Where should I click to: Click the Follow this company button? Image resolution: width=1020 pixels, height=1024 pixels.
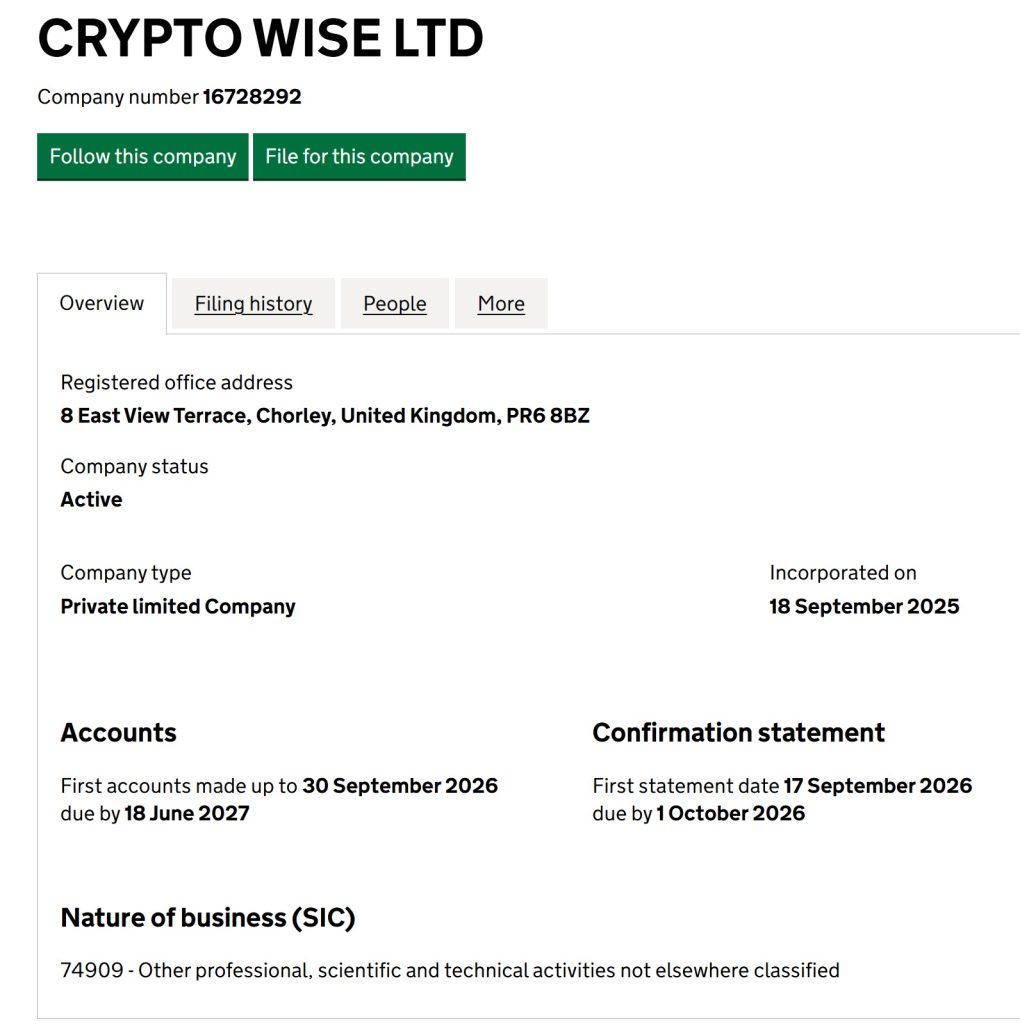click(143, 157)
